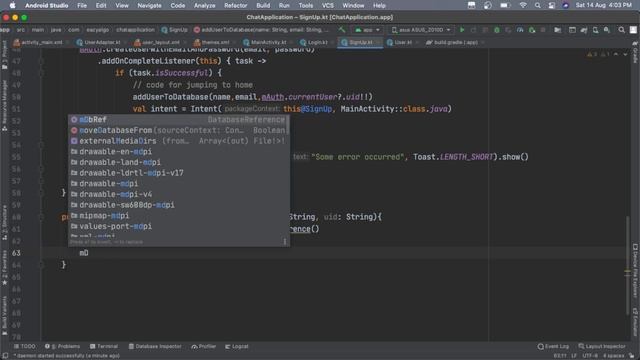Open the asus ASUS_Z010D device dropdown
This screenshot has height=360, width=640.
point(421,30)
